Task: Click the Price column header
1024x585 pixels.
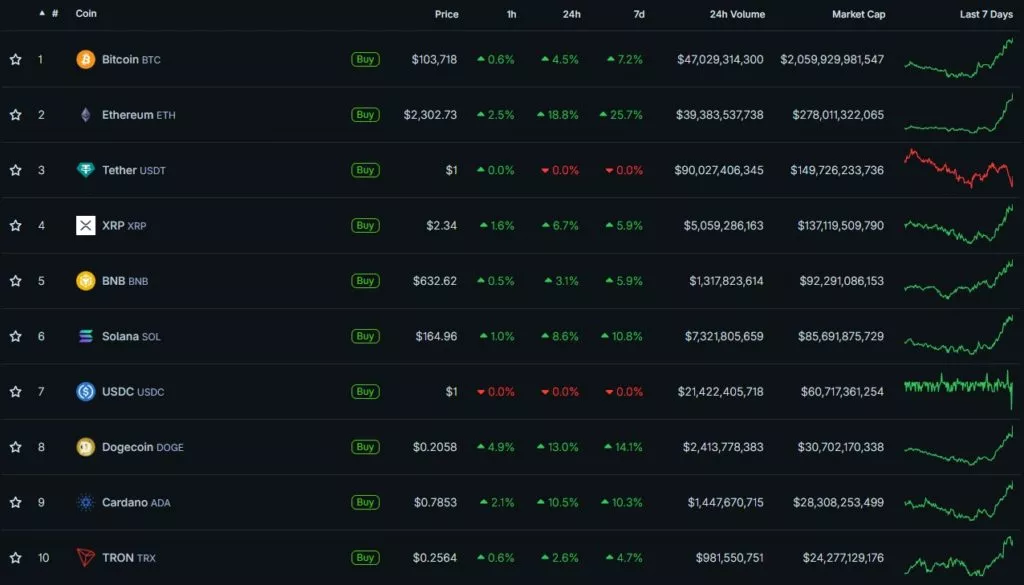Action: (x=446, y=15)
